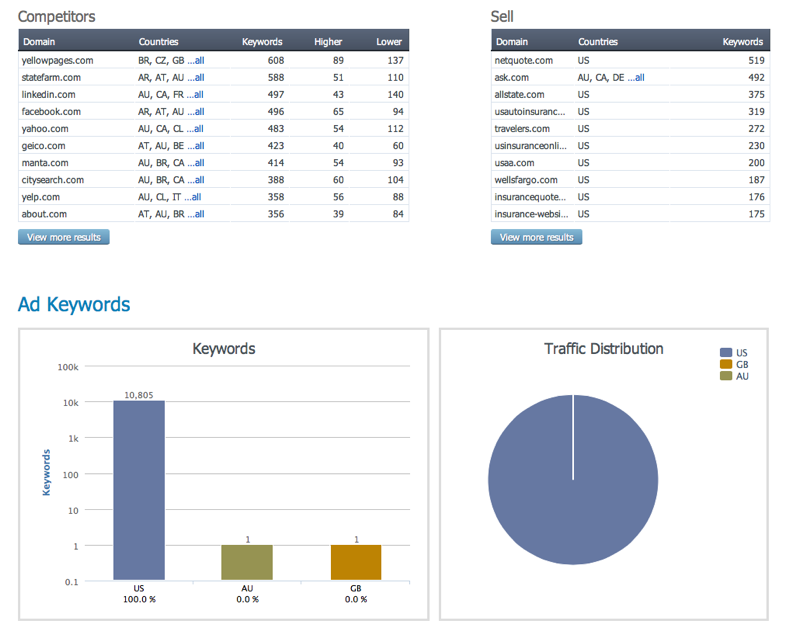Select yahoo.com domain cell
Image resolution: width=800 pixels, height=635 pixels.
(x=45, y=129)
